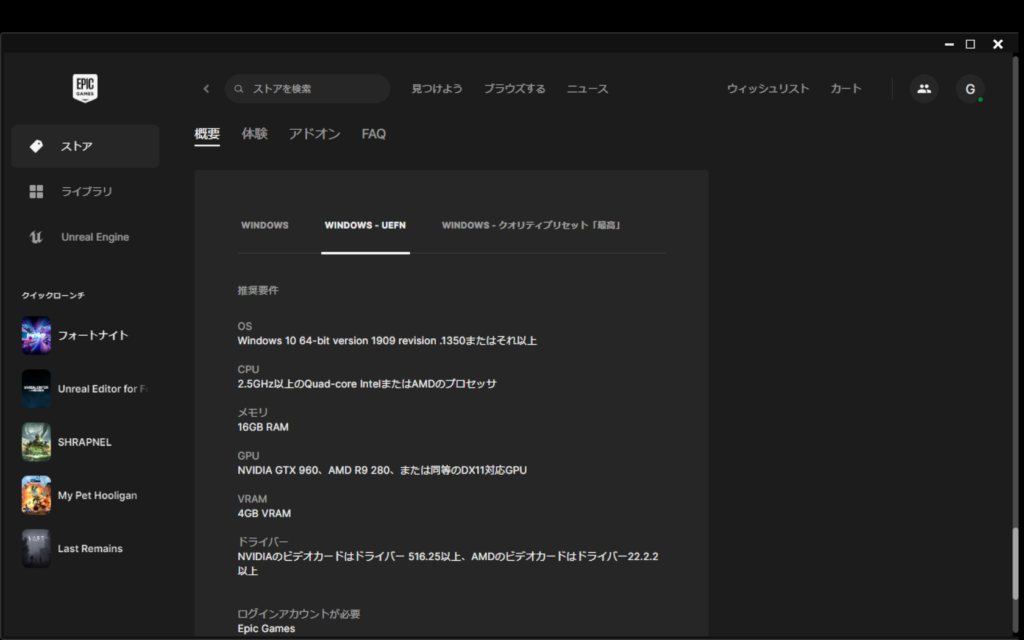This screenshot has width=1024, height=640.
Task: Click the store tag icon
Action: [x=37, y=146]
